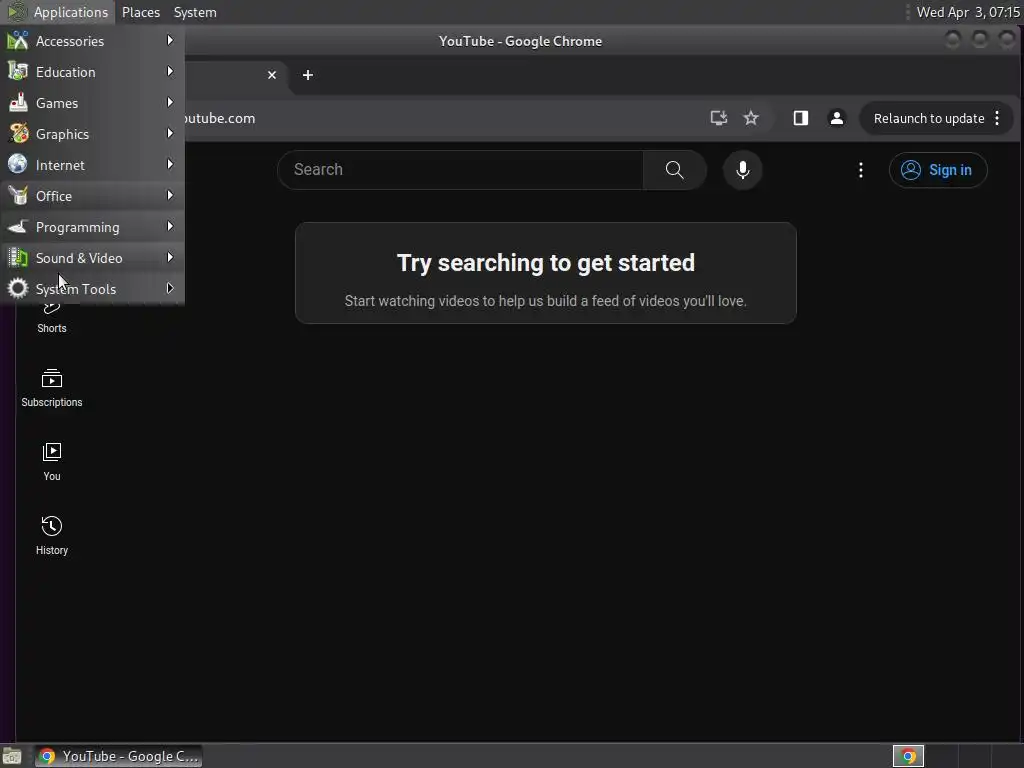Open Subscriptions in YouTube sidebar
Viewport: 1024px width, 768px height.
point(52,388)
